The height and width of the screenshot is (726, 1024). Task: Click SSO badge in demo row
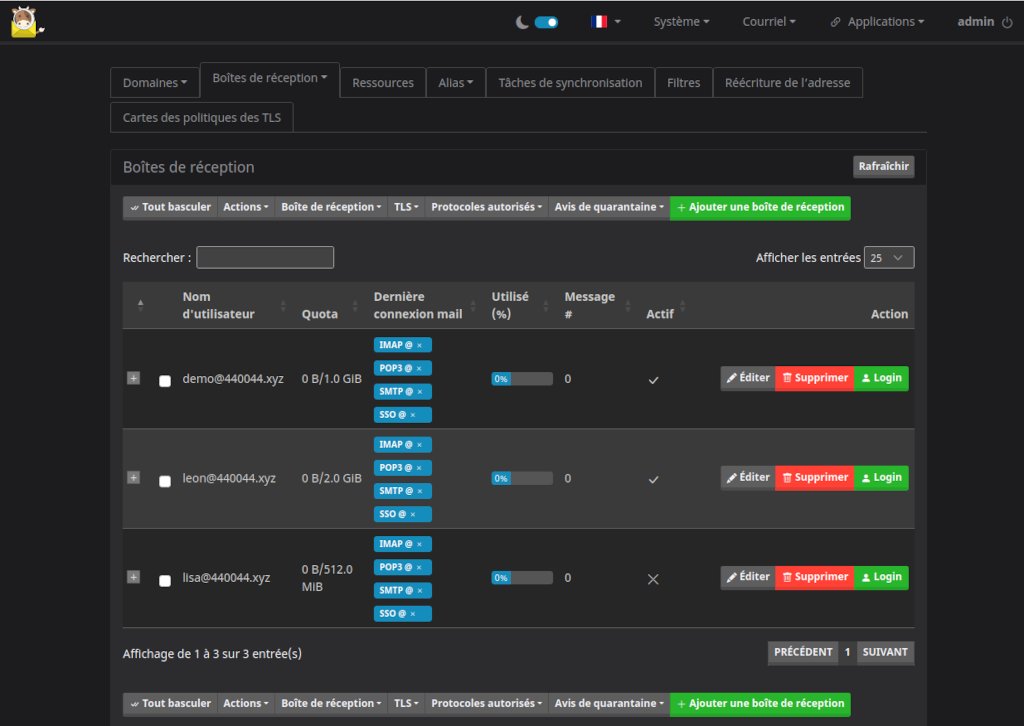(x=402, y=415)
